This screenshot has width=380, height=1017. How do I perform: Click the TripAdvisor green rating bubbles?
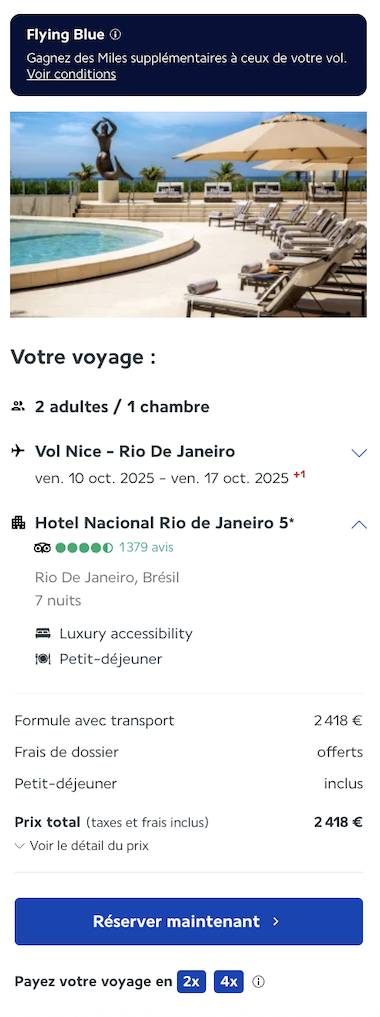click(84, 548)
